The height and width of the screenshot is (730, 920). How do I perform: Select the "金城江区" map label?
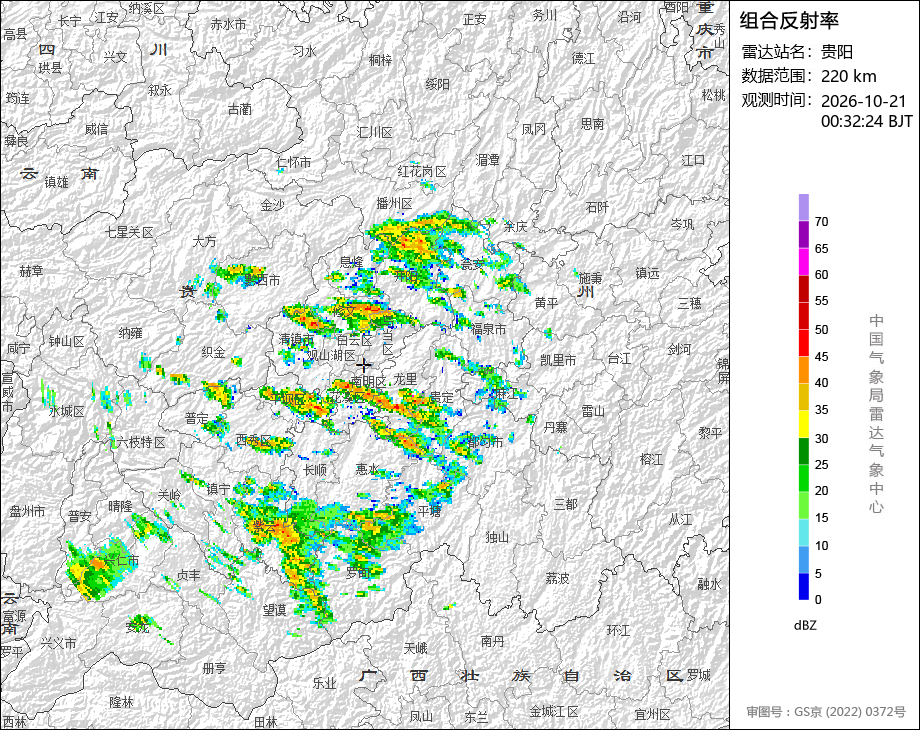point(554,712)
